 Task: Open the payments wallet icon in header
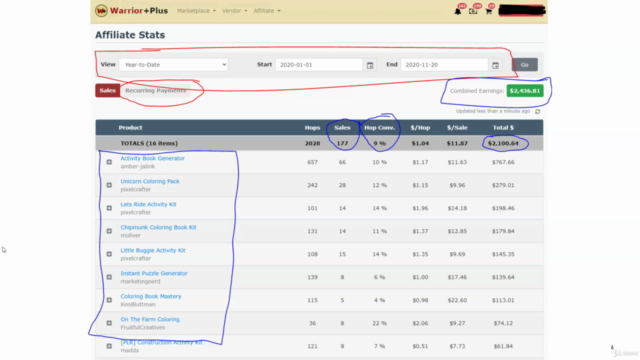tap(473, 11)
